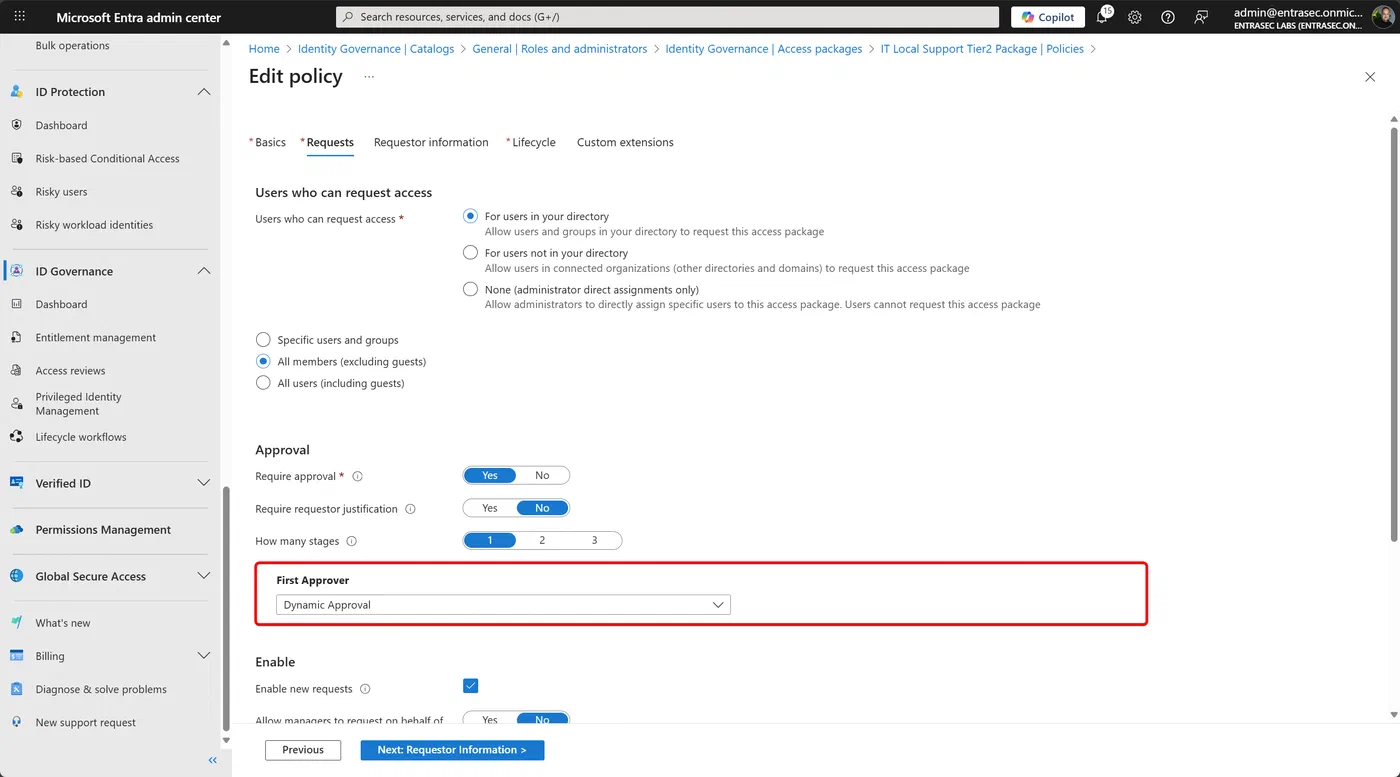Viewport: 1400px width, 777px height.
Task: Click info icon beside How many stages
Action: pos(351,541)
